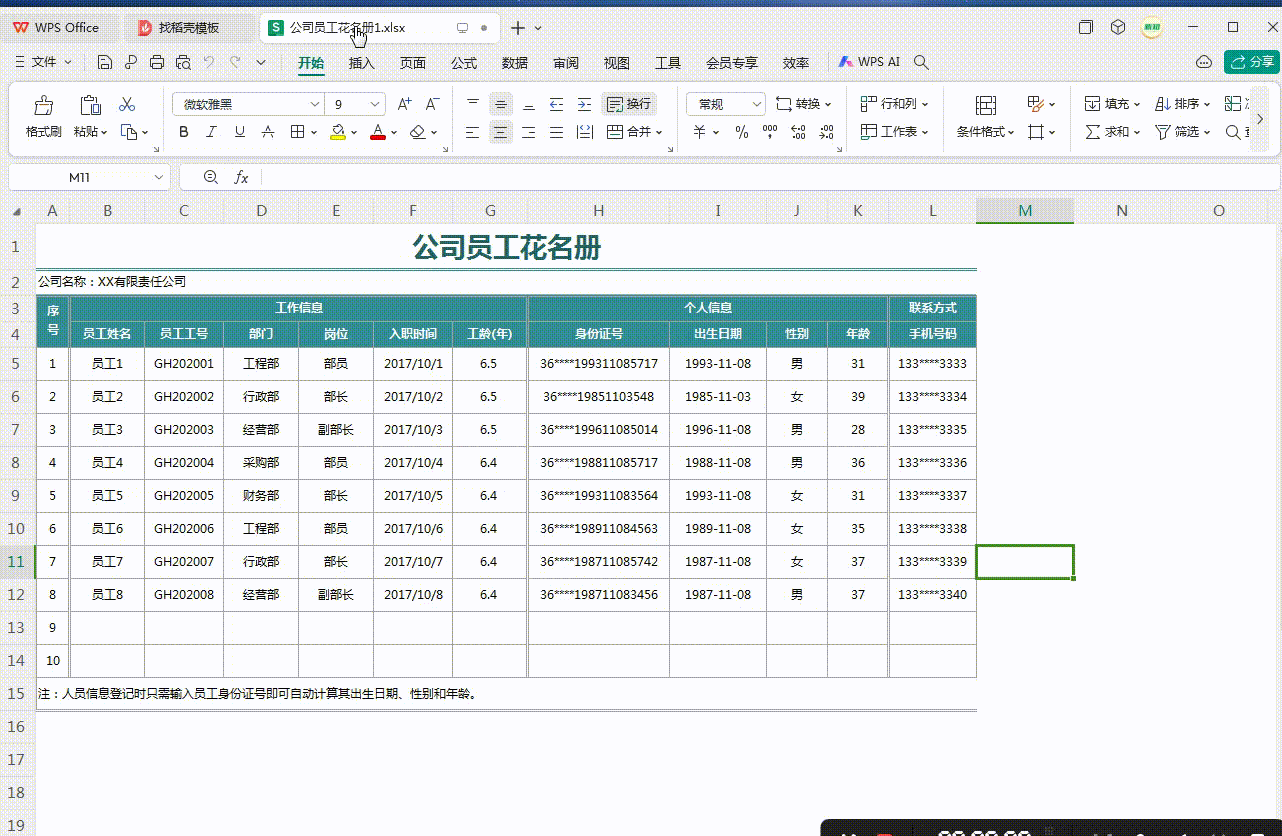The image size is (1282, 836).
Task: Expand the borders dropdown arrow
Action: (x=314, y=132)
